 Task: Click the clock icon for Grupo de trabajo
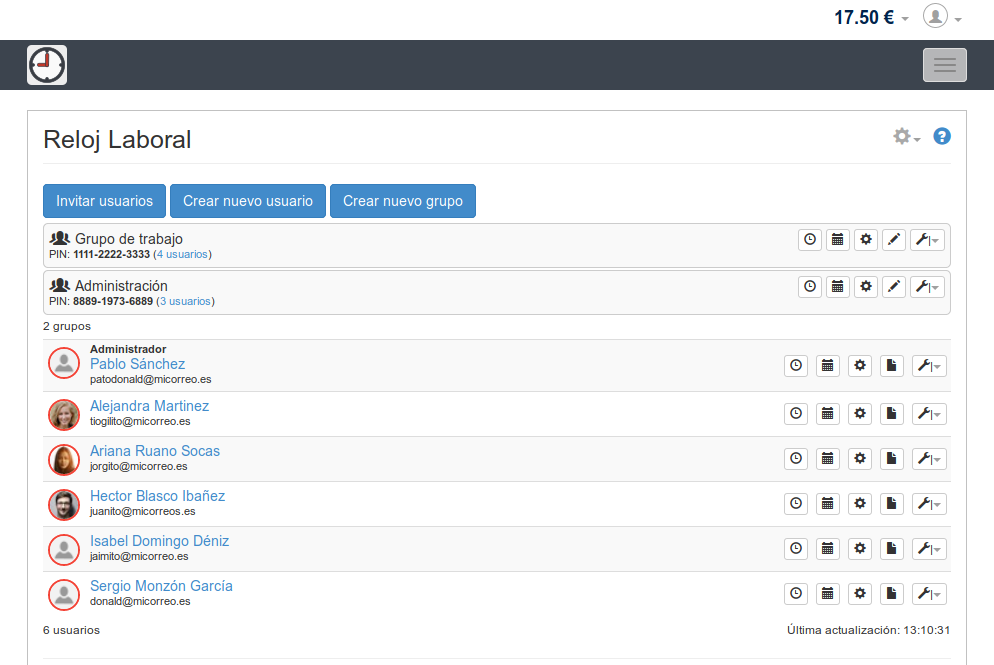point(810,240)
